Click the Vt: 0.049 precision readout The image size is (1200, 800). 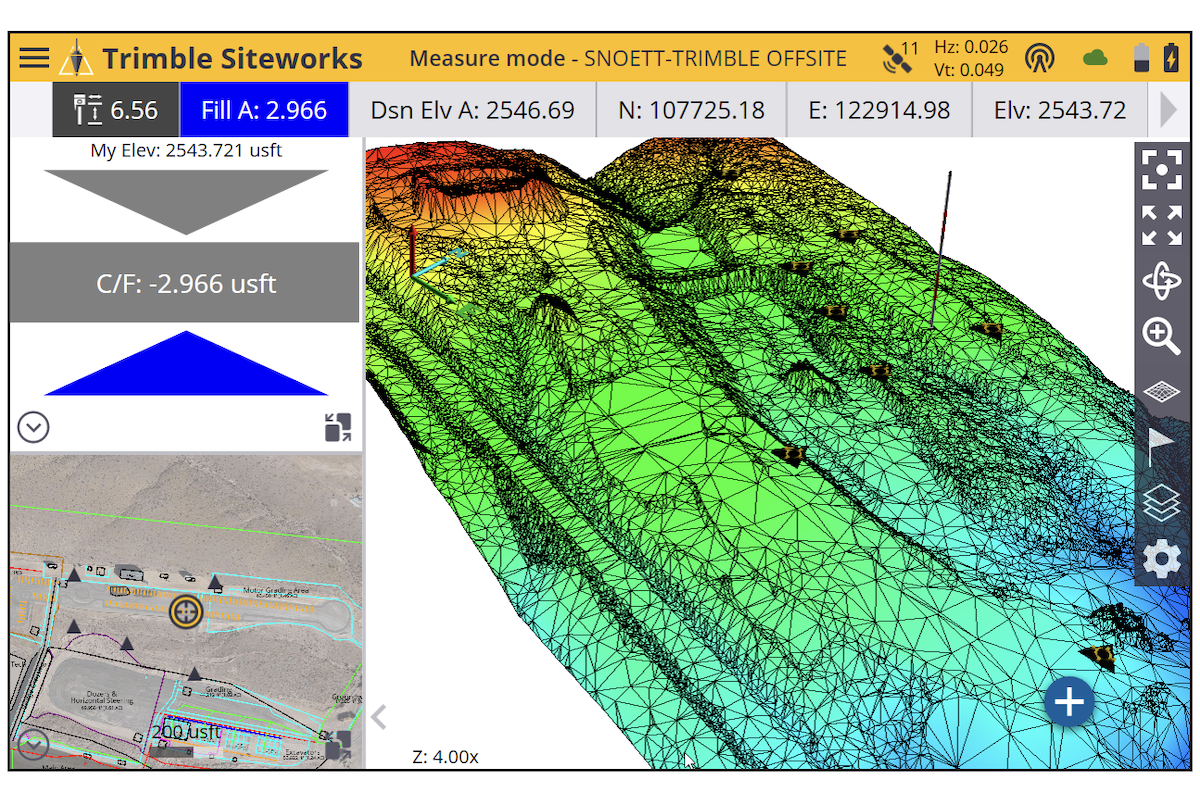click(971, 69)
